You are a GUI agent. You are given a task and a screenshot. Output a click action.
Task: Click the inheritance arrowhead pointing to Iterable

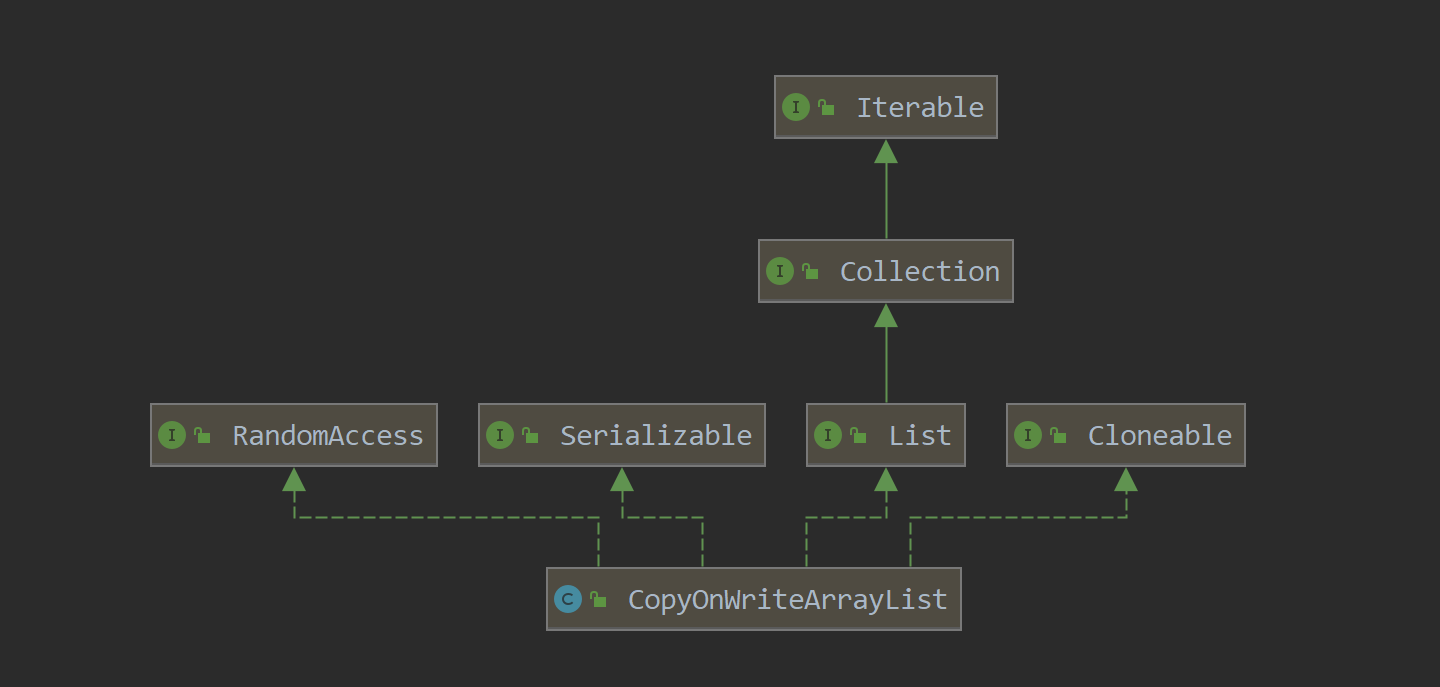(886, 152)
